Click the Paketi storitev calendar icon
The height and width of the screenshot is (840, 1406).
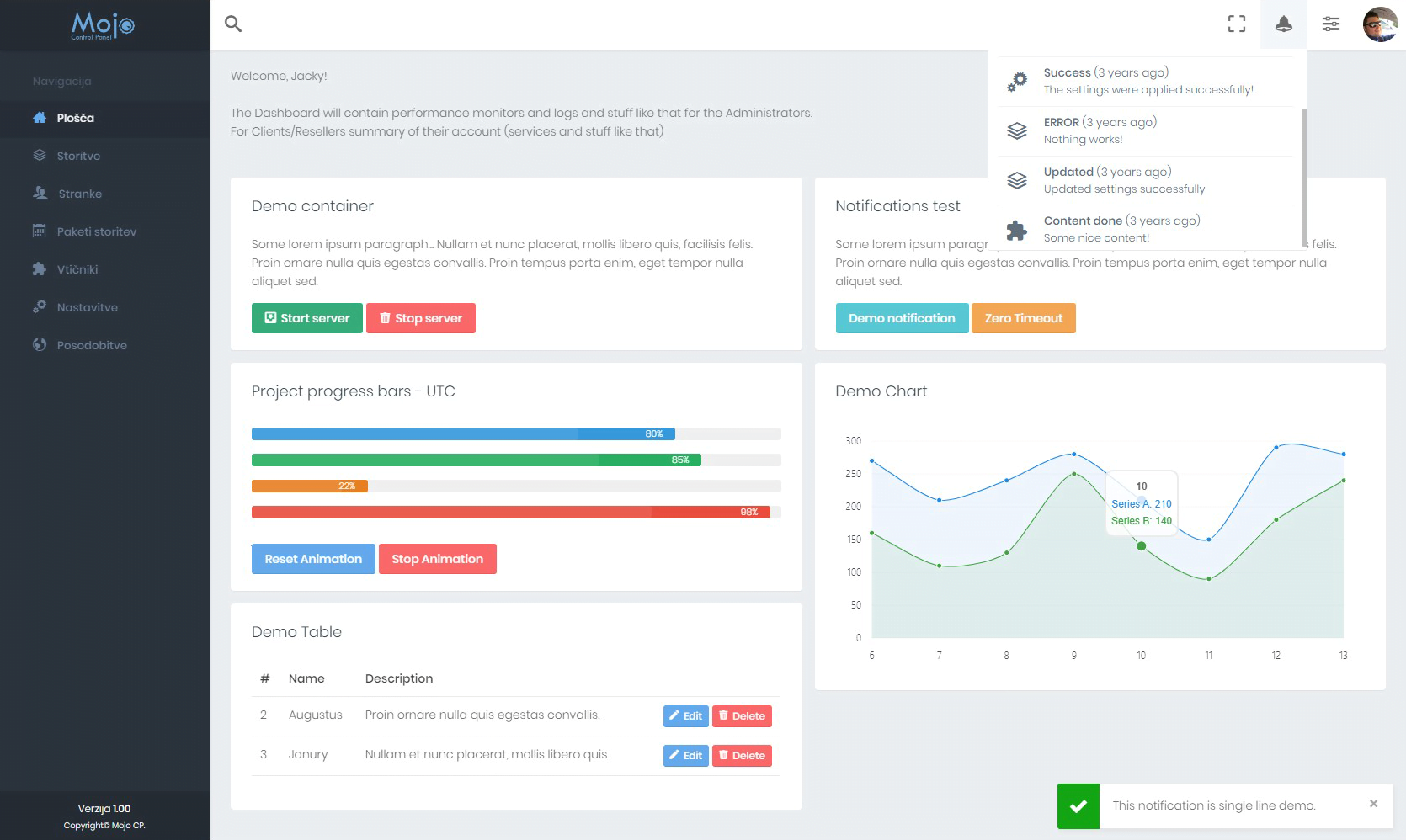(39, 231)
